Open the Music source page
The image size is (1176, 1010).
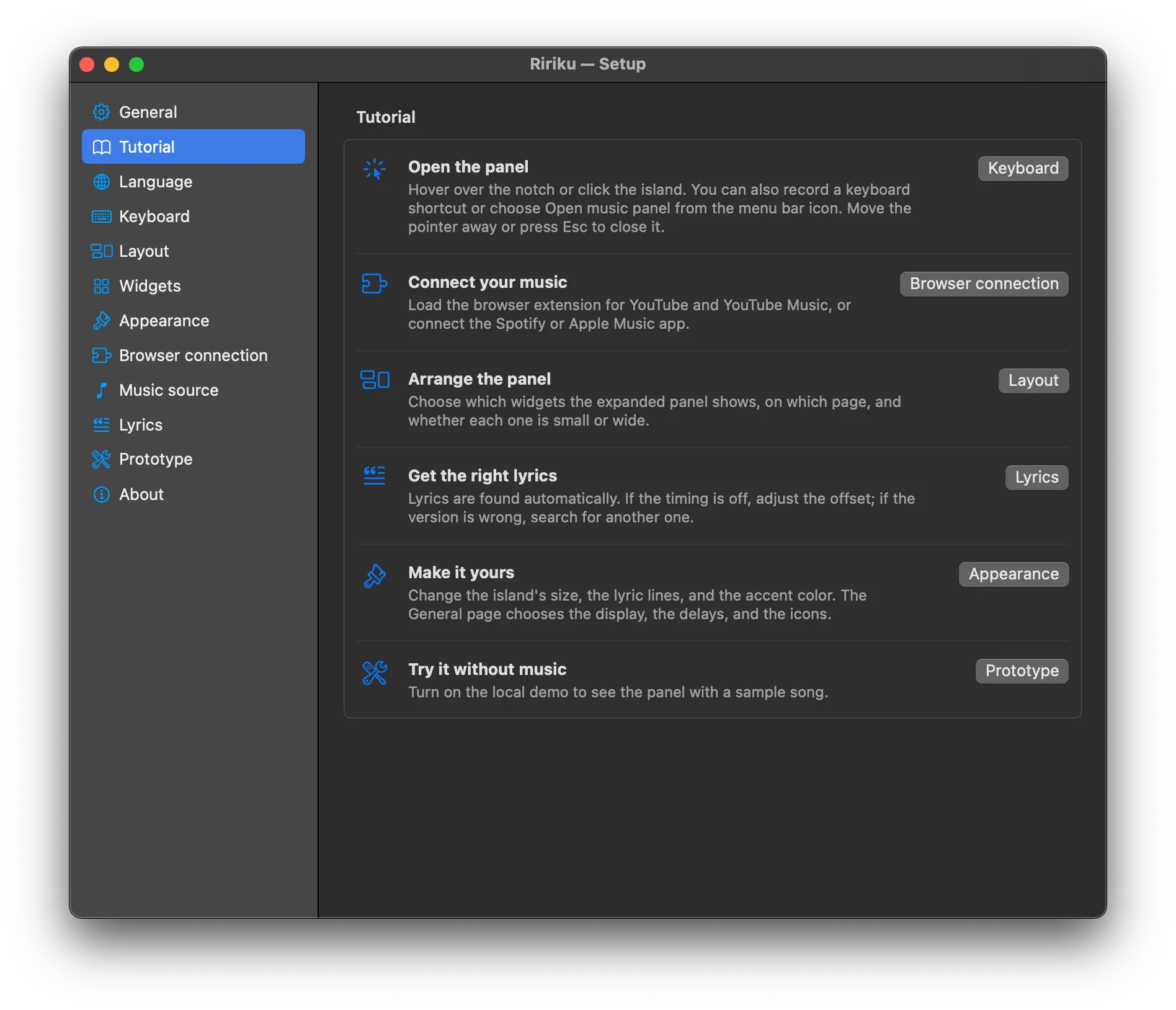tap(194, 390)
